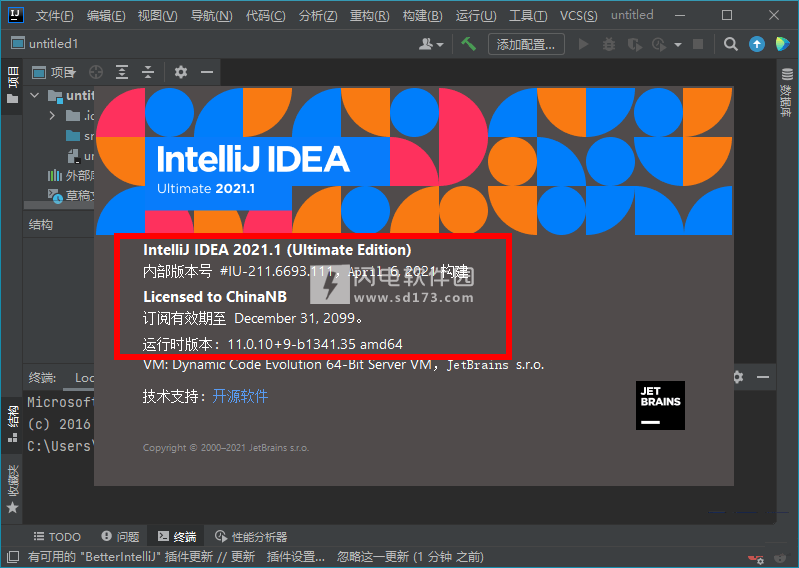Click the project panel horizontal scrollbar
Screen dimensions: 799x568
pos(59,205)
